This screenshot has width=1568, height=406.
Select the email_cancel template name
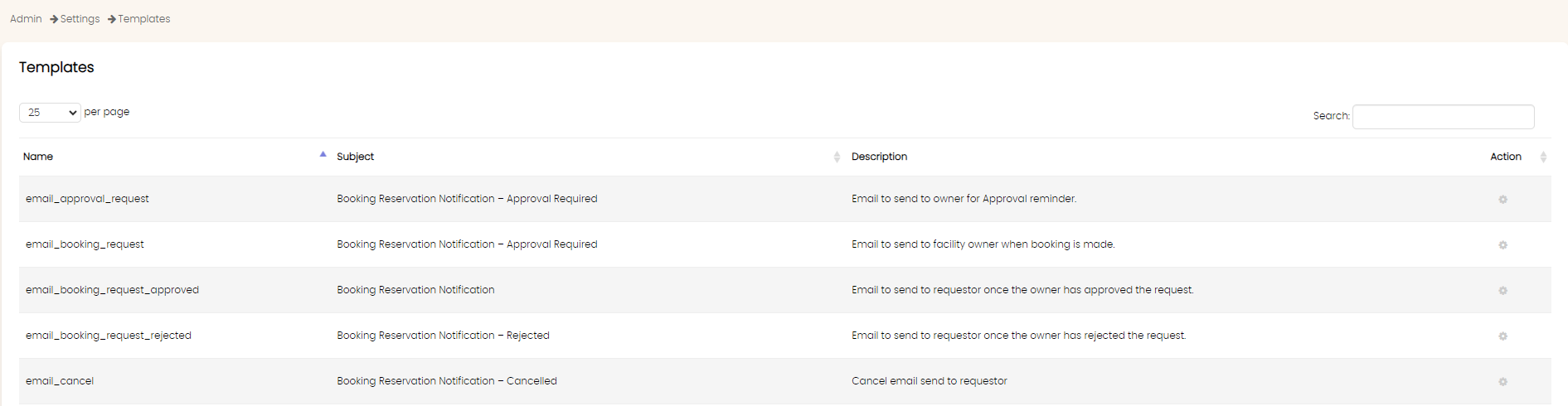click(60, 381)
